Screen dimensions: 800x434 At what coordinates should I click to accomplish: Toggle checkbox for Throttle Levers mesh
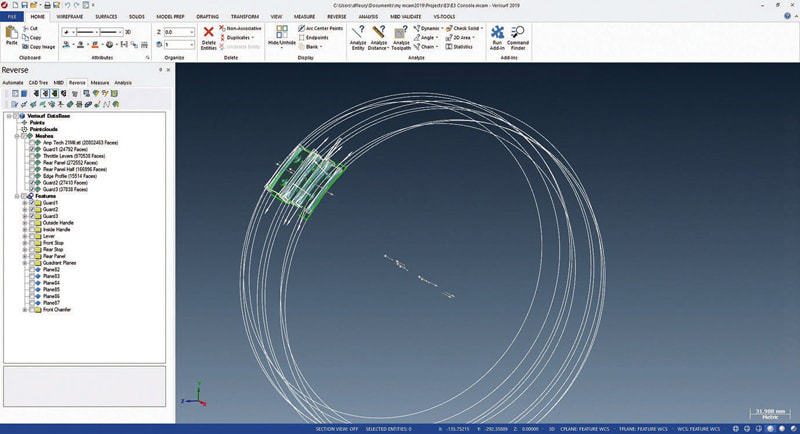click(x=32, y=156)
